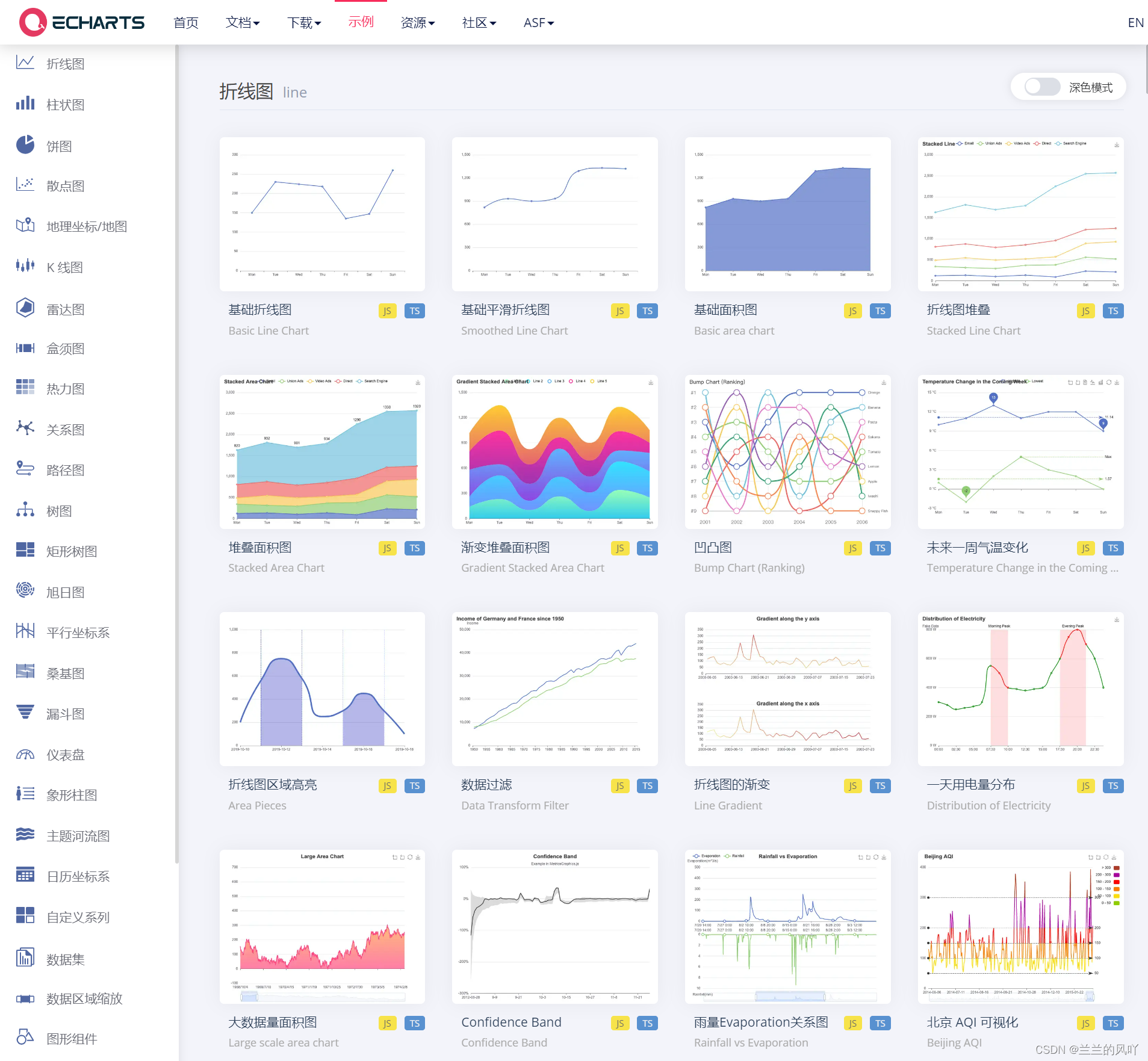Open Distribution of Electricity thumbnail

[1020, 689]
